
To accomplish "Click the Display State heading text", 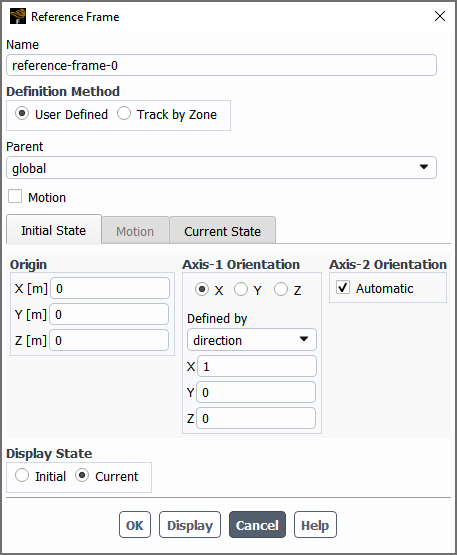I will (49, 453).
